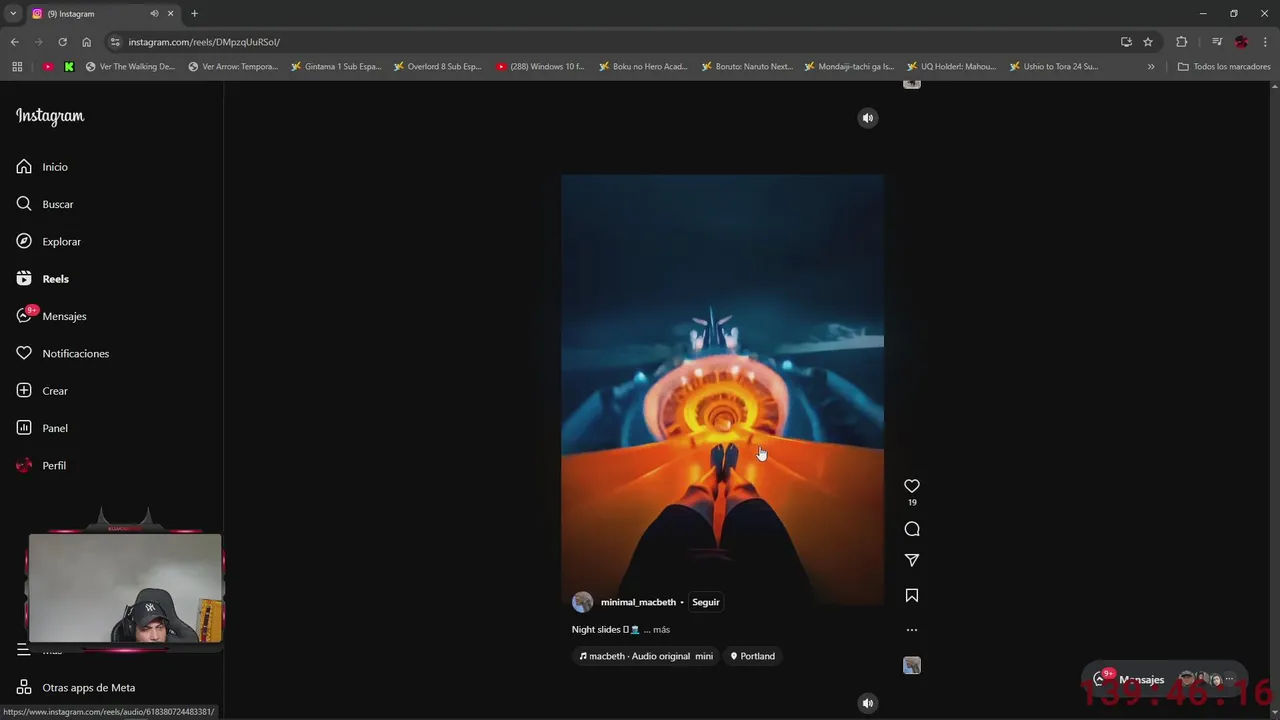This screenshot has height=720, width=1280.
Task: Bookmark this page with star icon
Action: point(1148,42)
